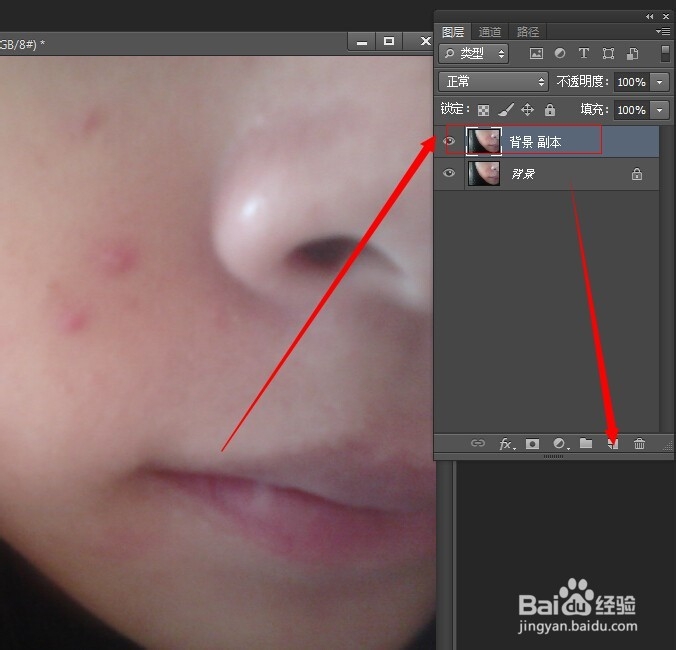Click the lock all padlock icon
The width and height of the screenshot is (676, 650).
point(550,110)
